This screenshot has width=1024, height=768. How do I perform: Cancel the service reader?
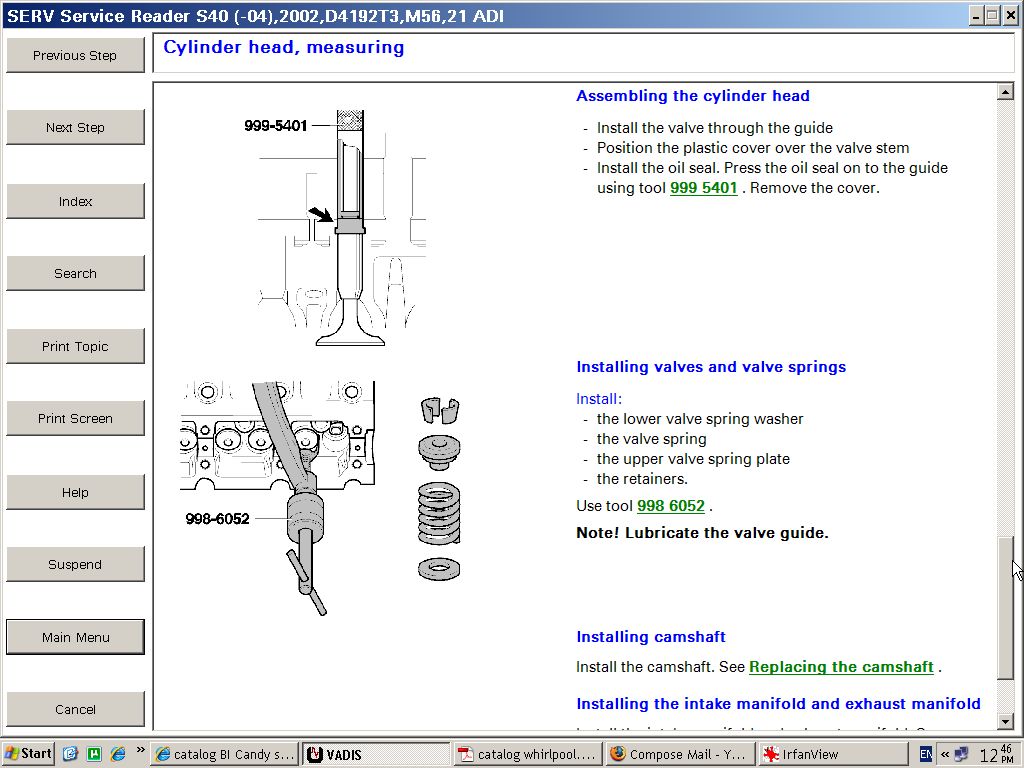click(75, 709)
